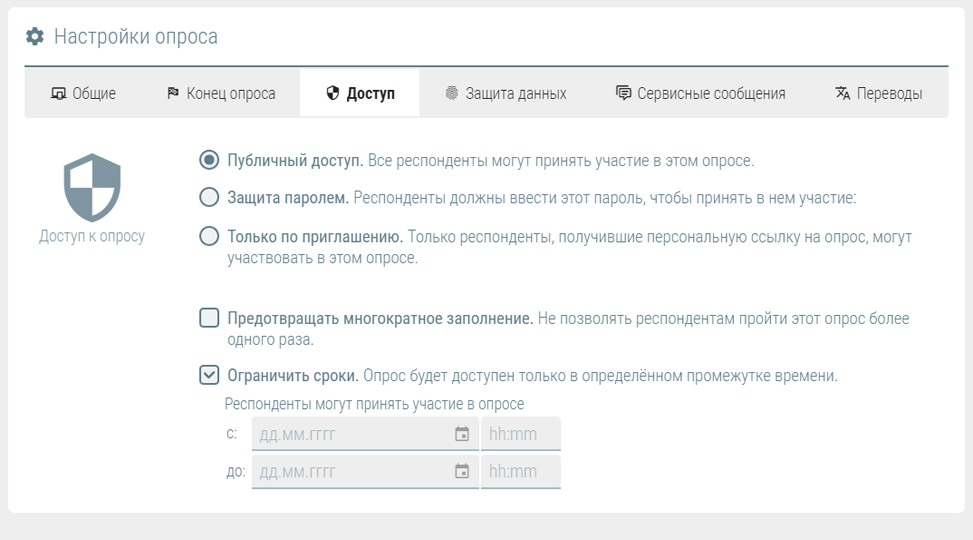Click the fingerprint icon on Защита данных tab

452,94
